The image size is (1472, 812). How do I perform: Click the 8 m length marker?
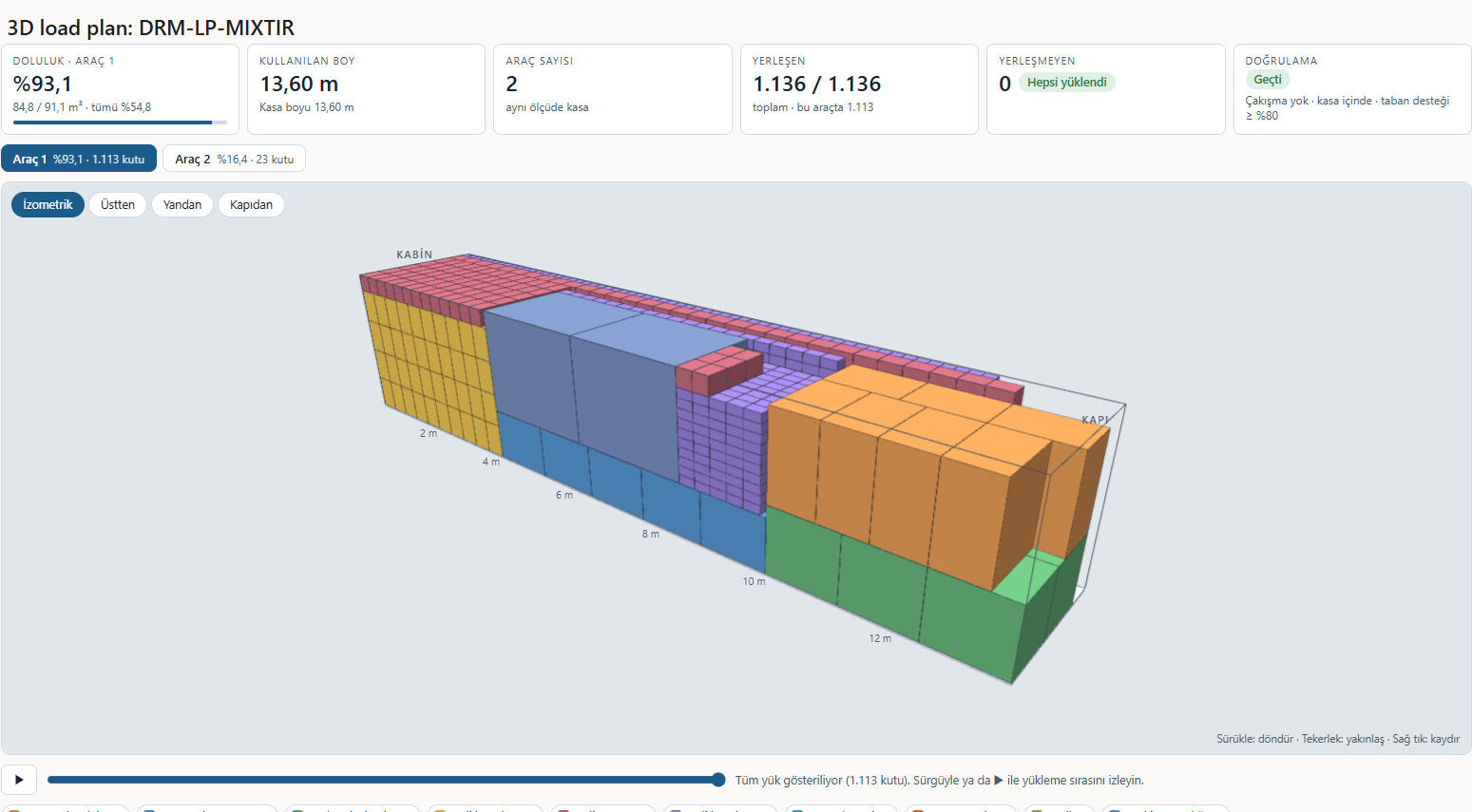click(x=650, y=534)
